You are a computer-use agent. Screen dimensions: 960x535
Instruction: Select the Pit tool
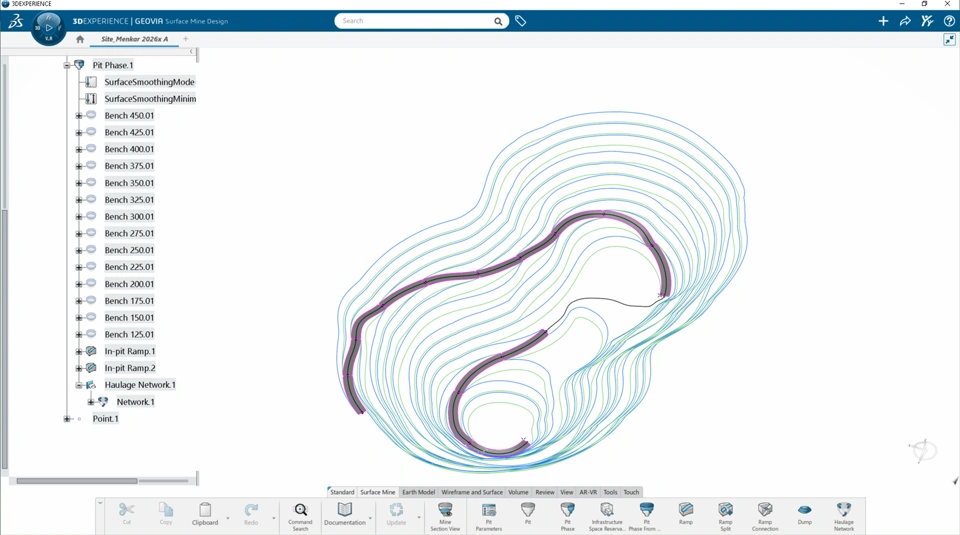point(528,514)
